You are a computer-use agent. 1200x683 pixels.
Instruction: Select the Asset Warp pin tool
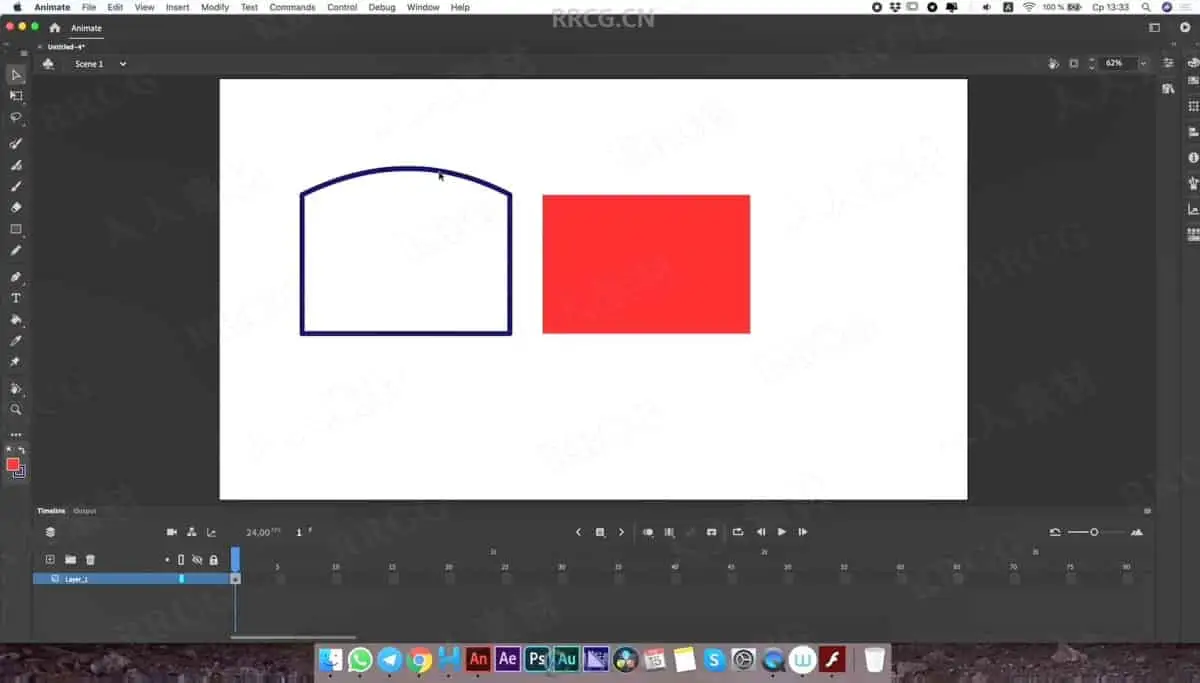tap(16, 362)
